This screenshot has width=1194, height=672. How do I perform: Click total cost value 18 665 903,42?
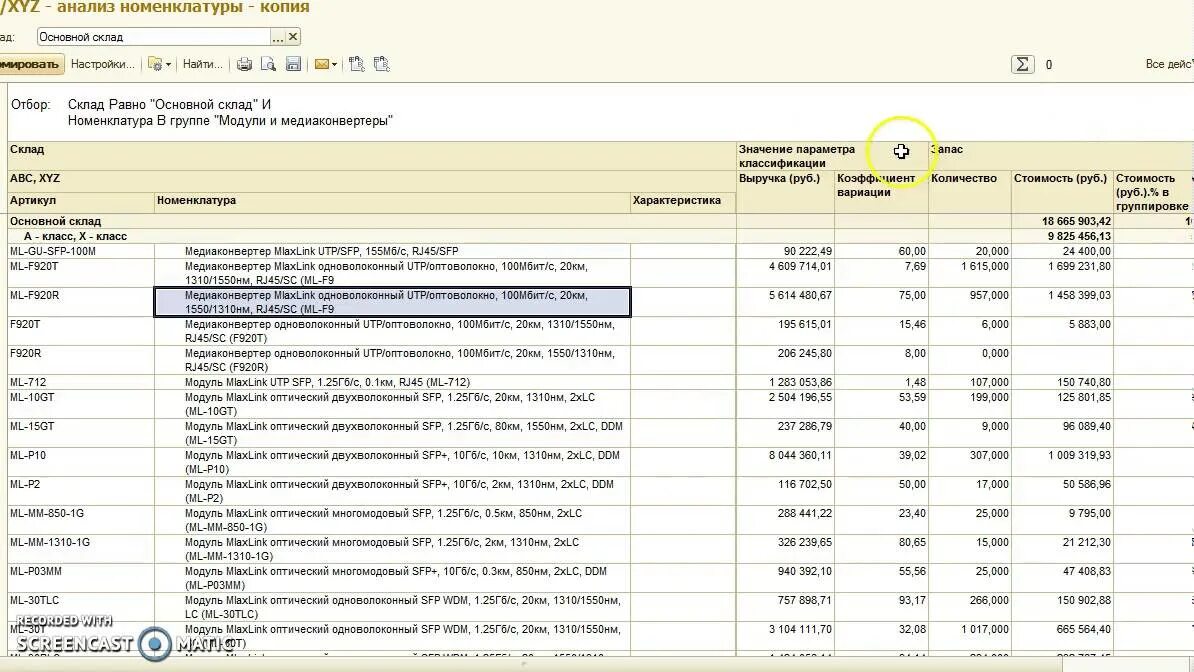[x=1076, y=221]
